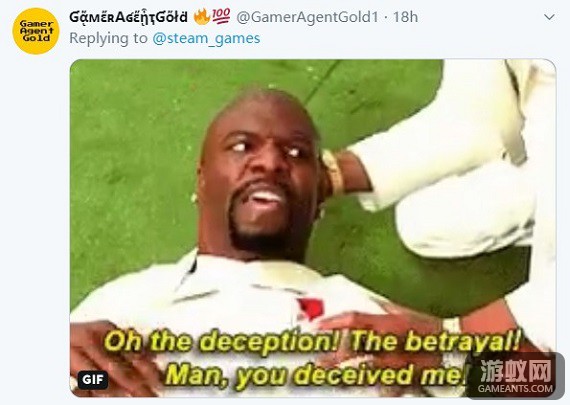The image size is (570, 405).
Task: Click the man's face in the GIF
Action: [260, 173]
